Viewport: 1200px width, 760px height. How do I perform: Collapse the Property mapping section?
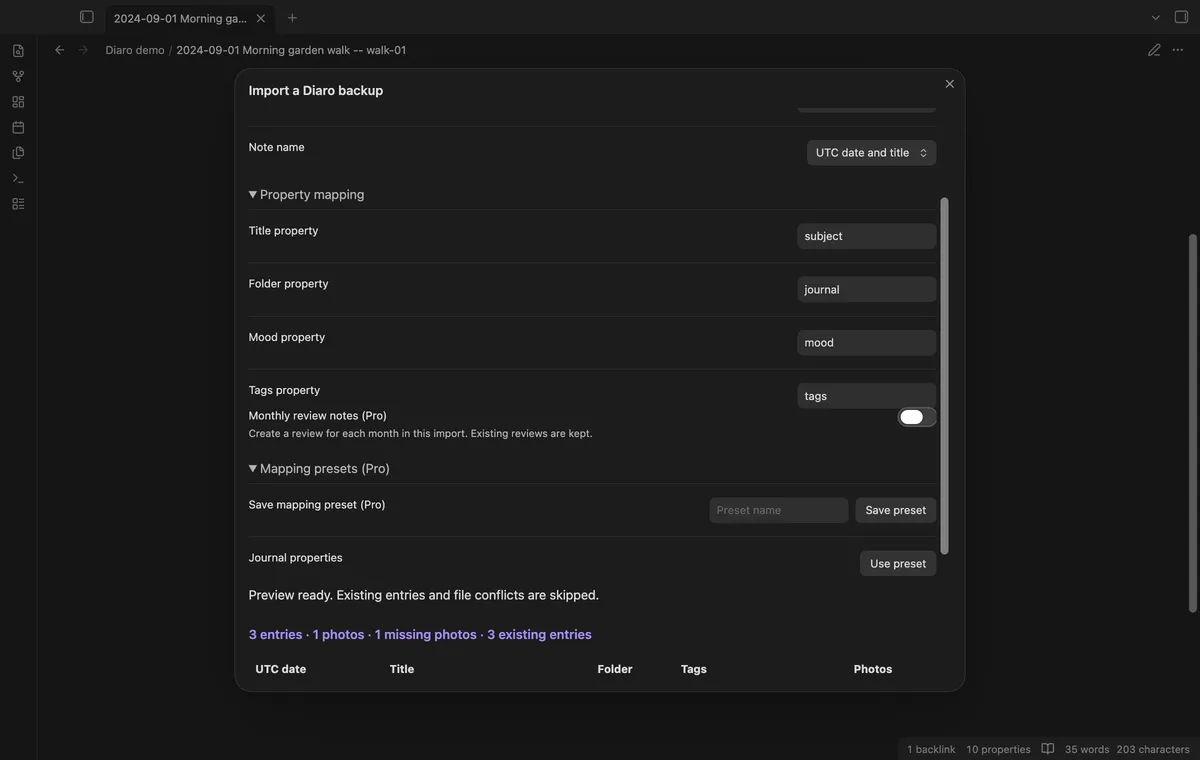pos(306,194)
